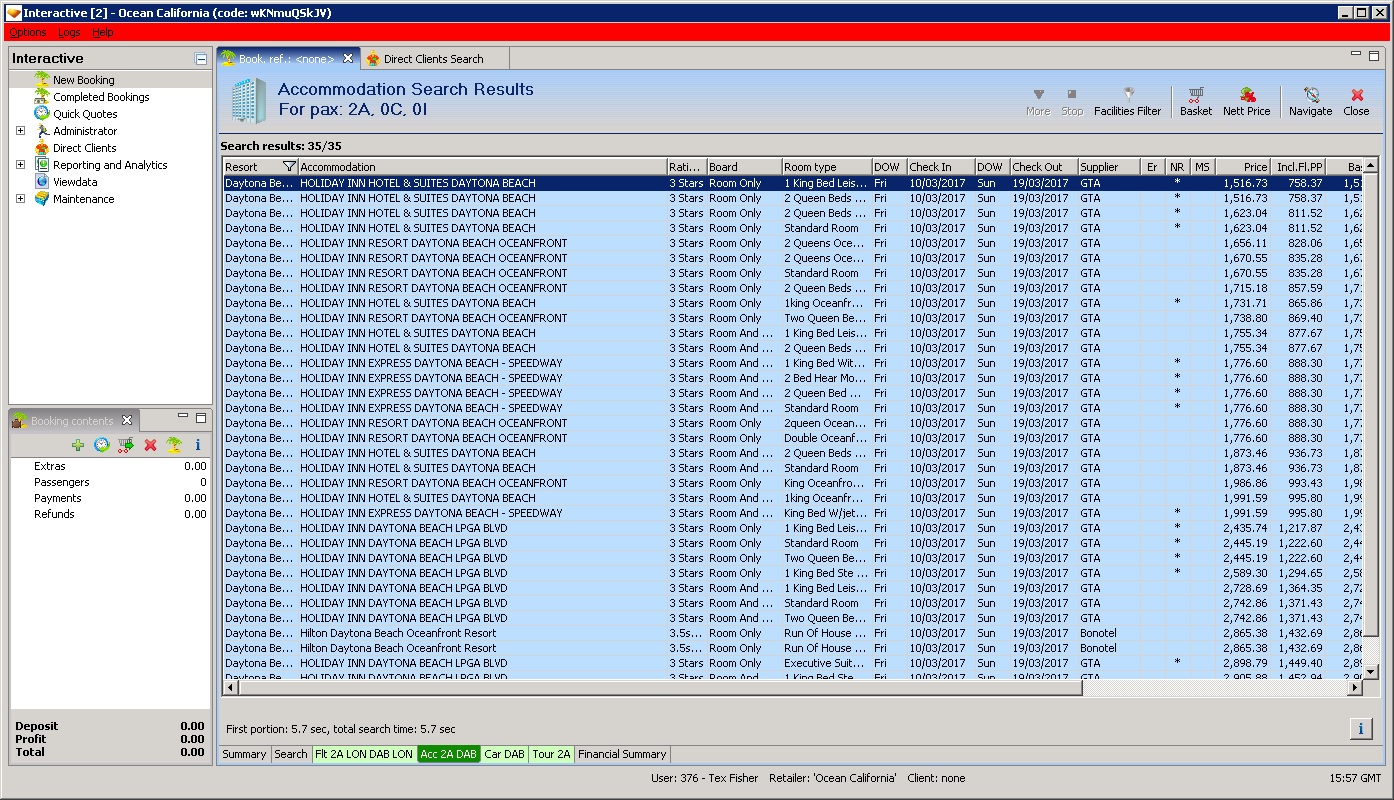Click the clock quote icon in Booking contents
Image resolution: width=1394 pixels, height=800 pixels.
(102, 445)
